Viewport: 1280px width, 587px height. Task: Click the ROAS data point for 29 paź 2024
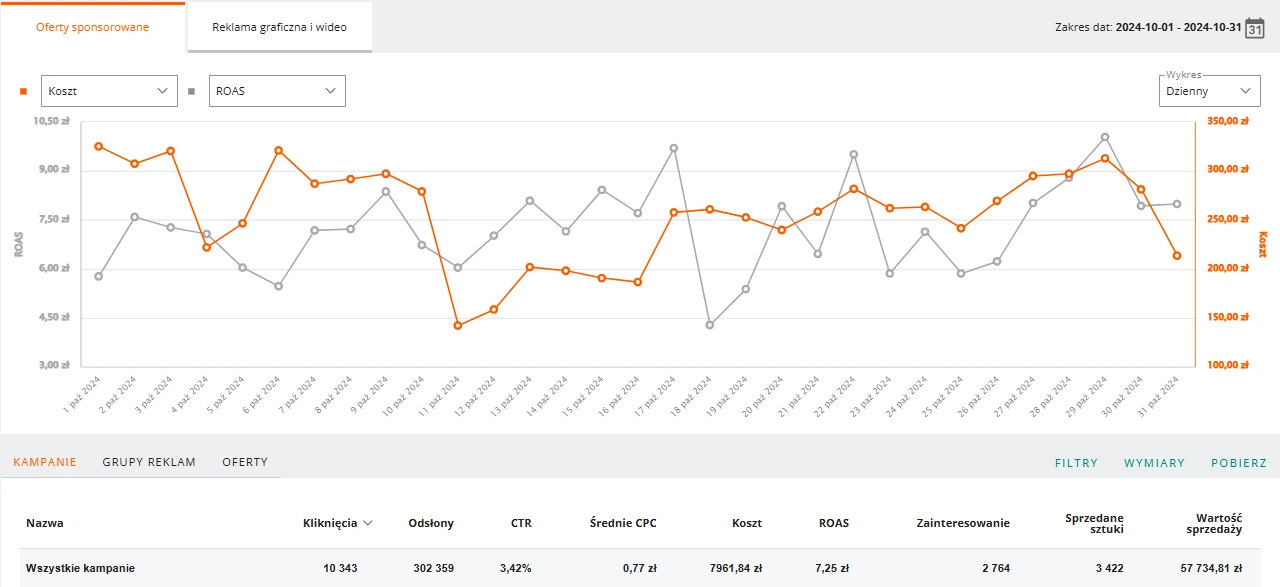pos(1105,137)
